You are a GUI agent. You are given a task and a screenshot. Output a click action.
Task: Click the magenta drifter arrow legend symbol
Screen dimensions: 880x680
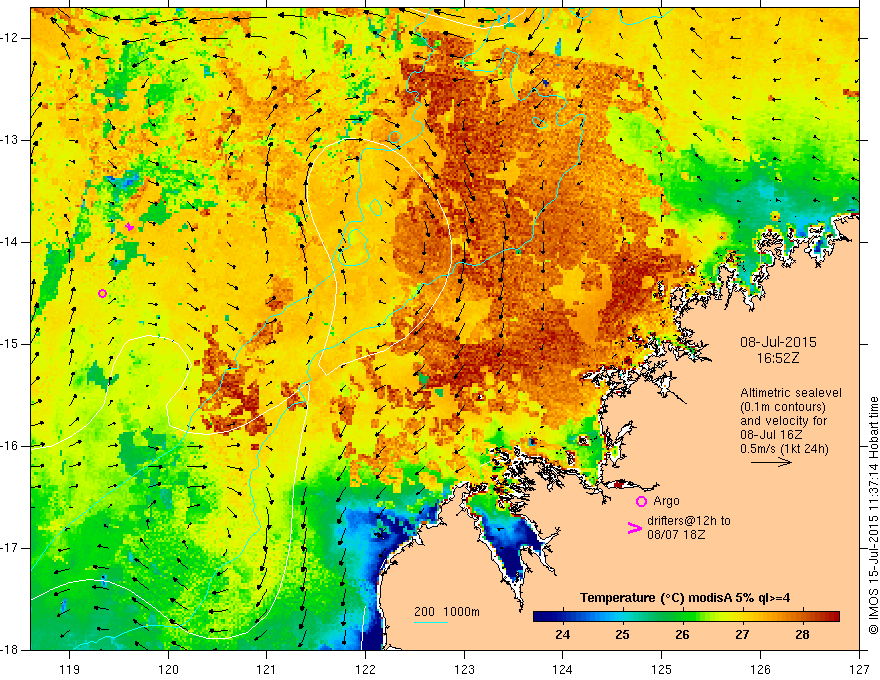634,527
